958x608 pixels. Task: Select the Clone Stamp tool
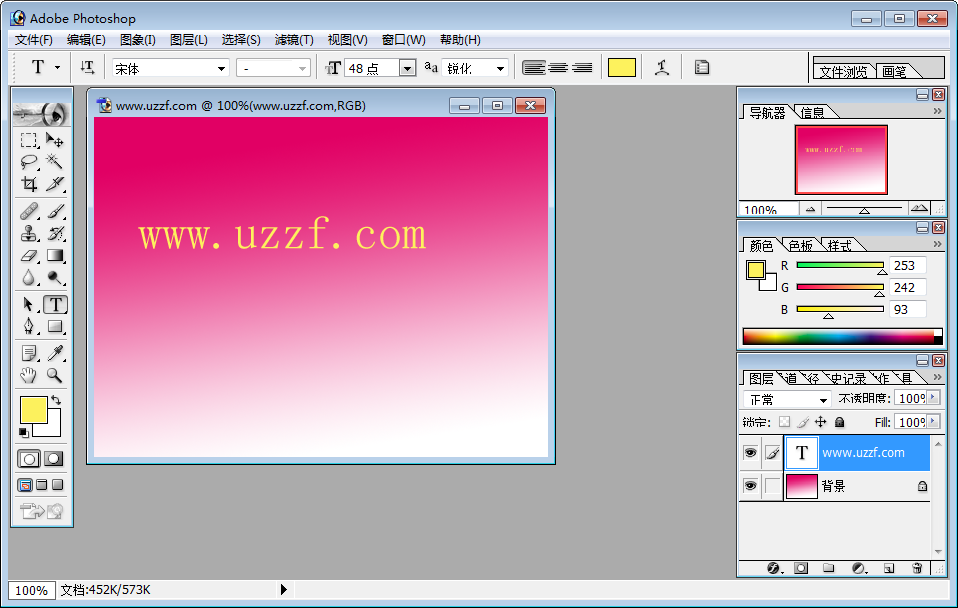coord(29,233)
